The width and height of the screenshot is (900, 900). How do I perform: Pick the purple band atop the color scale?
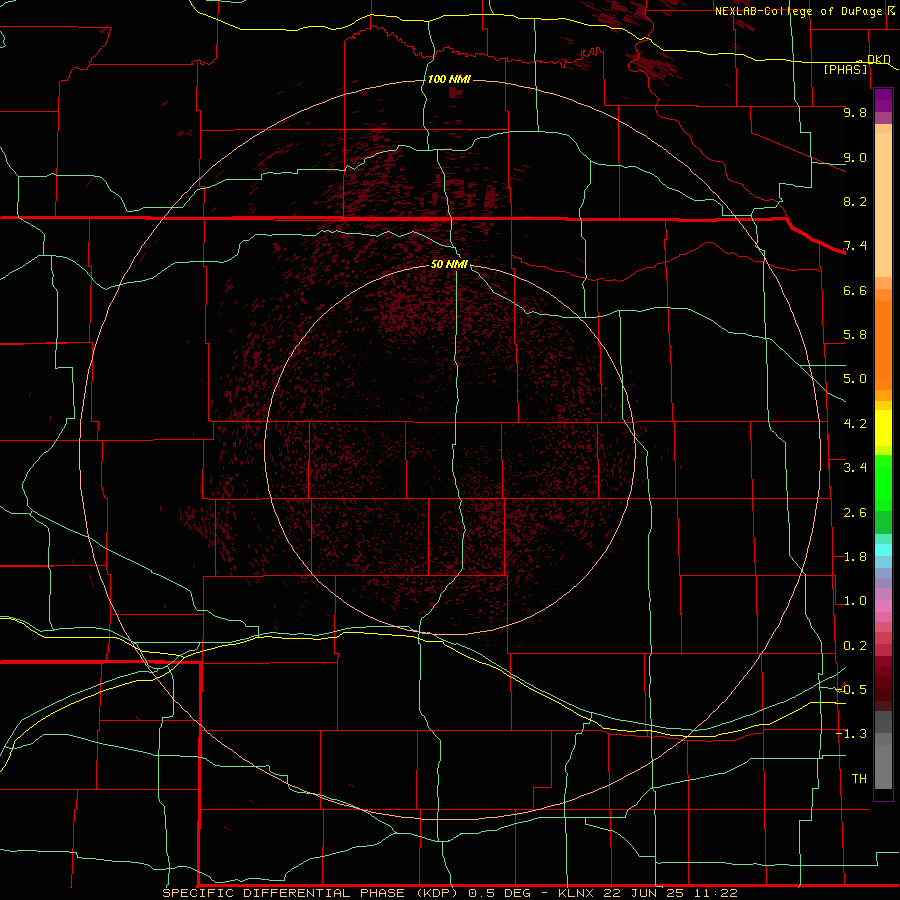point(883,100)
